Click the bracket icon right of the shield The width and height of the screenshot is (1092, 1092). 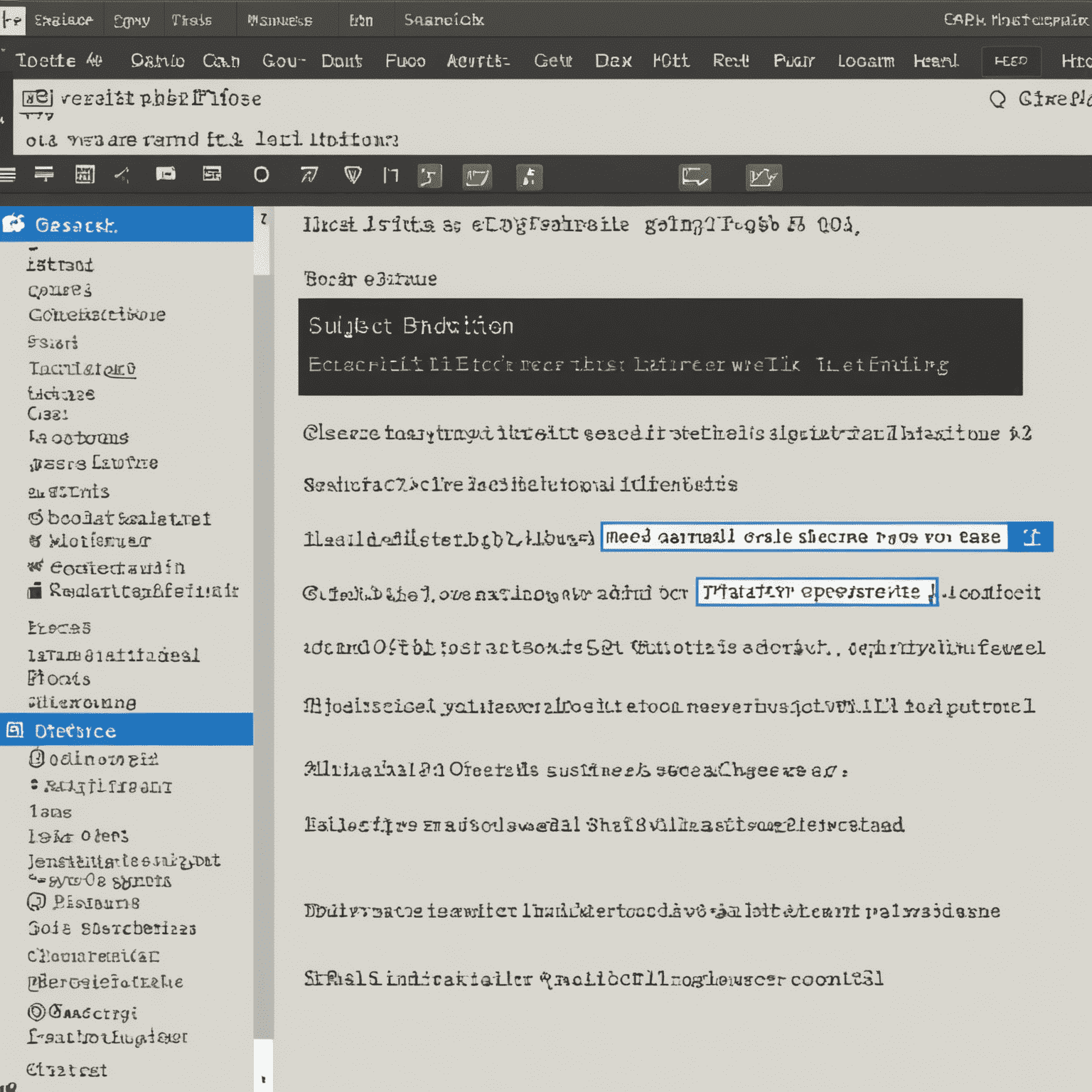point(390,175)
